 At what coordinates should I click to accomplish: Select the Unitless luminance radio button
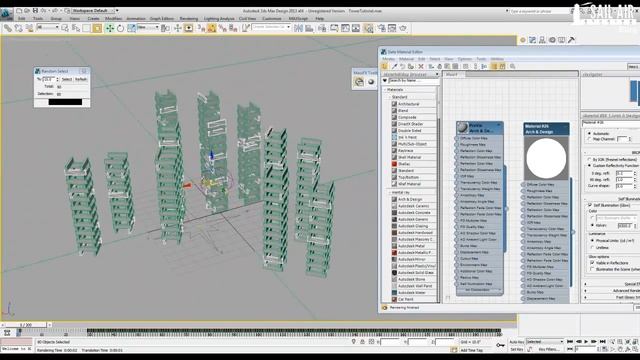593,247
